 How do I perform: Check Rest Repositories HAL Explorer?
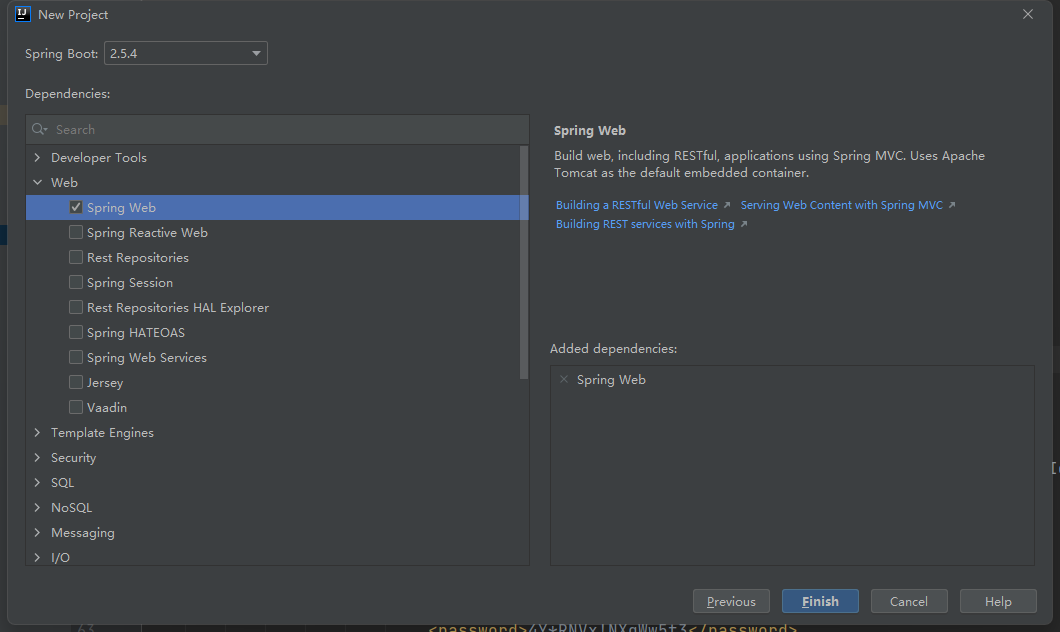pos(76,308)
